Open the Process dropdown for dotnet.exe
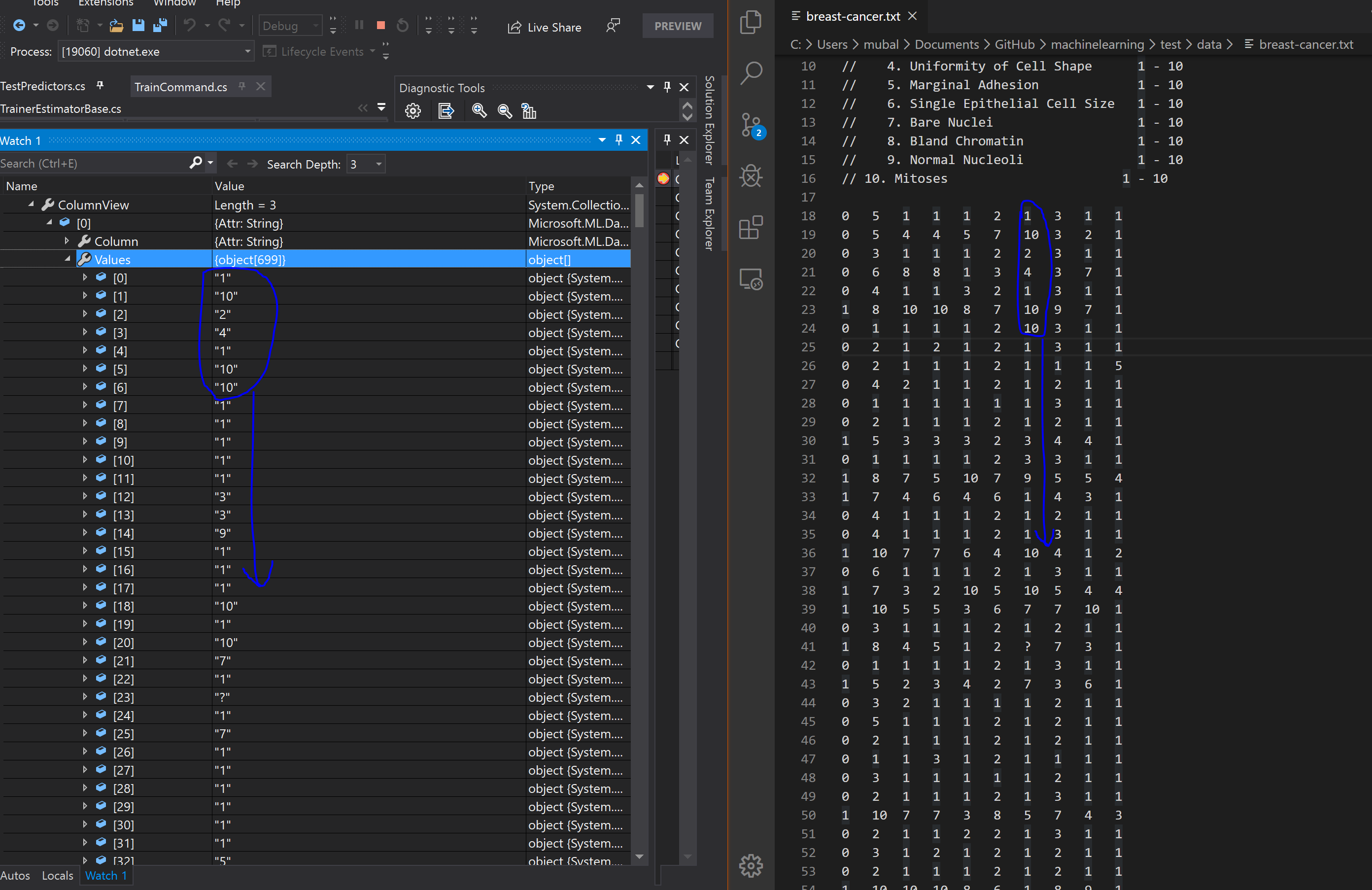 pos(247,51)
